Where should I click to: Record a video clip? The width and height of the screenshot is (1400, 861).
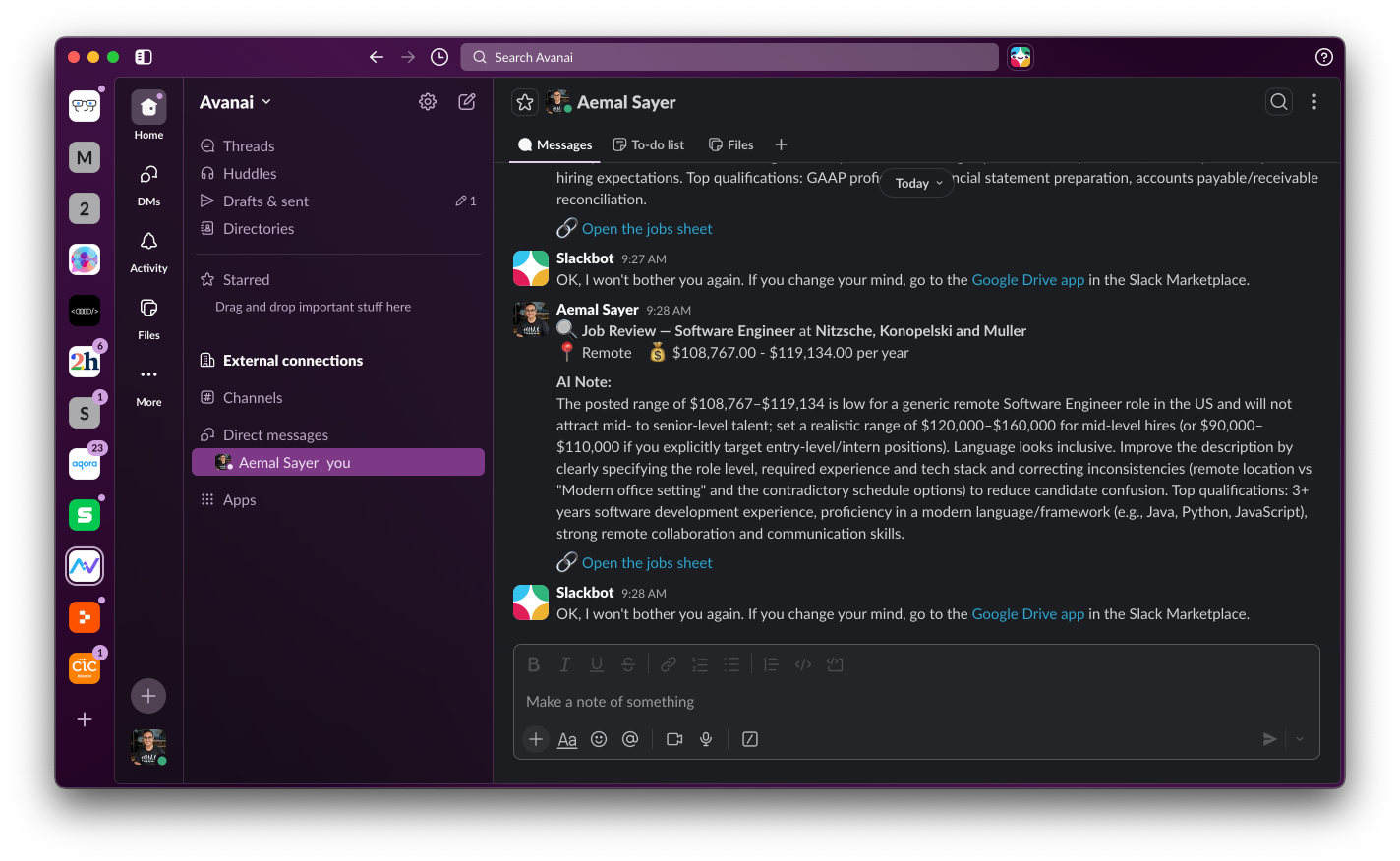click(x=674, y=739)
